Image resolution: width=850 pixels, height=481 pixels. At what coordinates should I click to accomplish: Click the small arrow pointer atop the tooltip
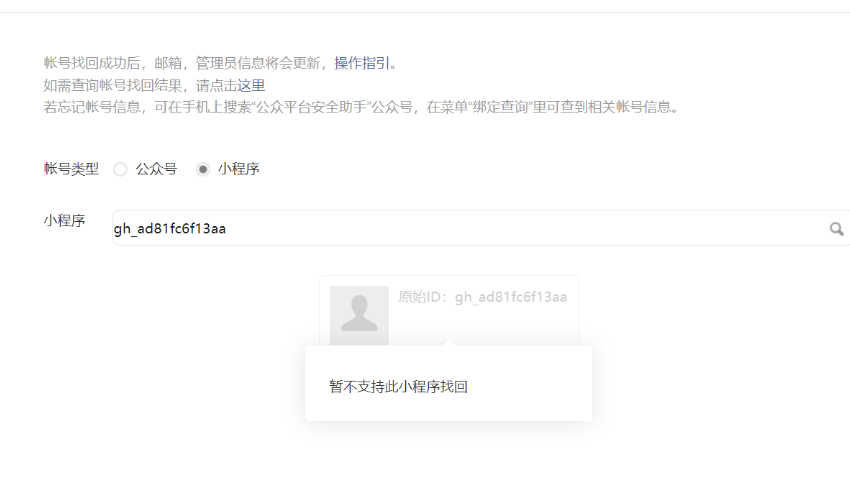(448, 343)
